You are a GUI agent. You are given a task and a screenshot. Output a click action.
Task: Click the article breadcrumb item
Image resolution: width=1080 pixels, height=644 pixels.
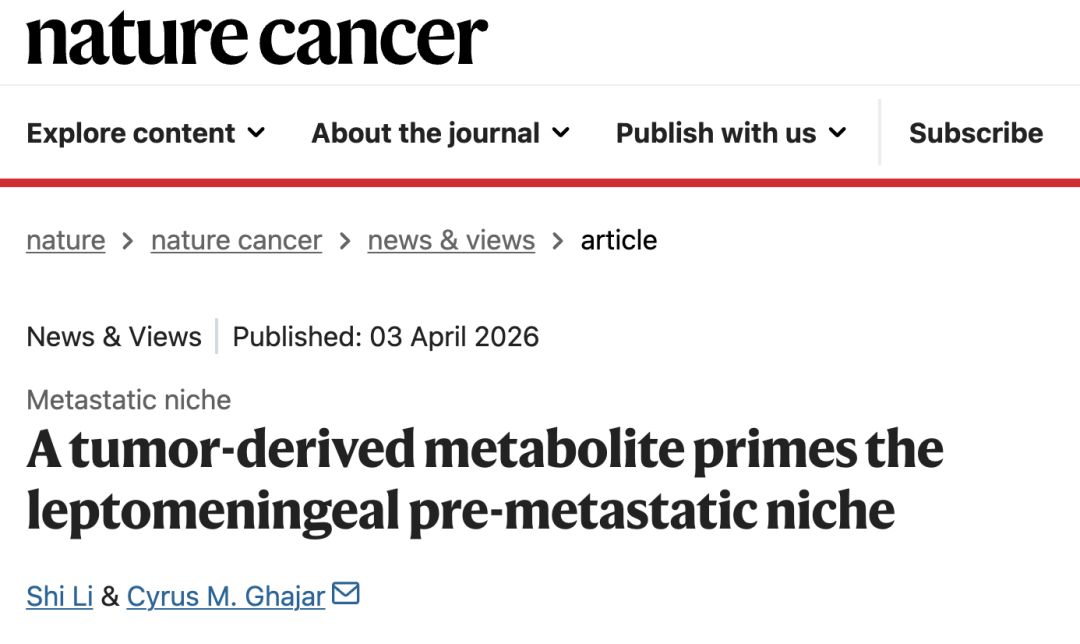[618, 241]
